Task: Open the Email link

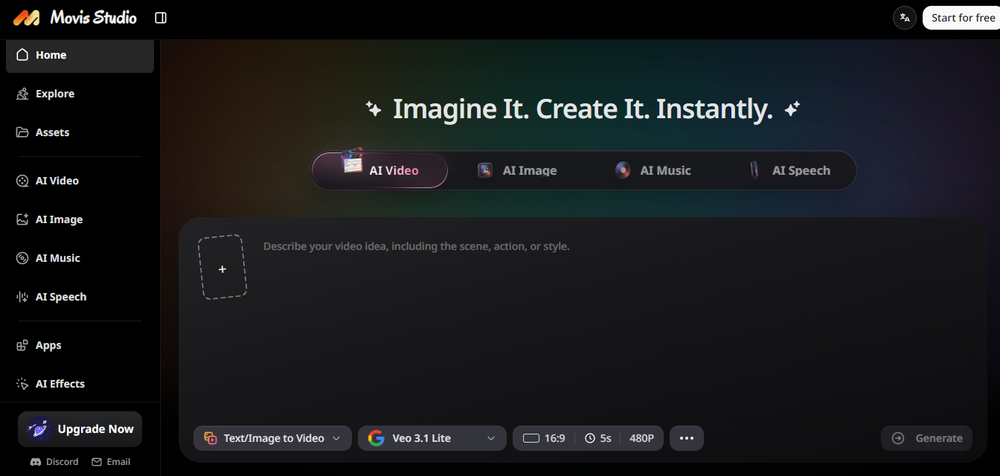Action: click(x=111, y=462)
